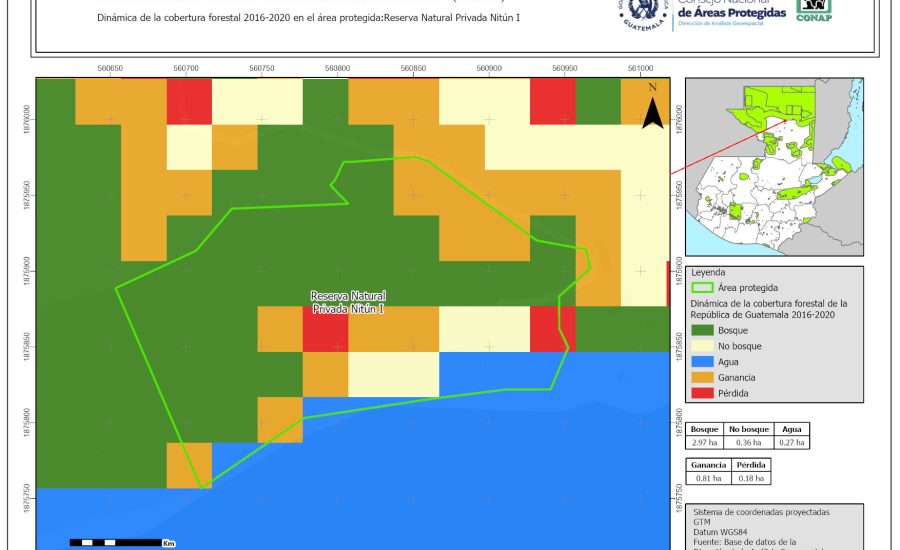
Task: Click the Ganancia 0.81 ha table cell
Action: (x=707, y=478)
